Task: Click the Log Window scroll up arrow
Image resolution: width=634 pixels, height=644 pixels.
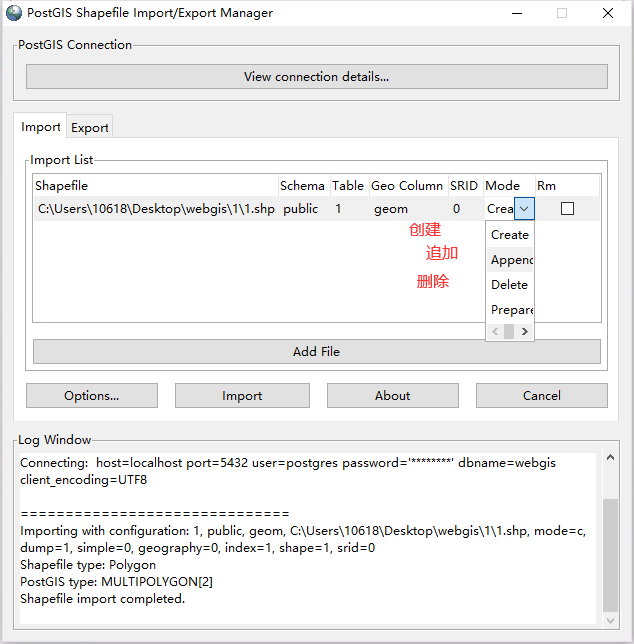Action: pos(611,457)
